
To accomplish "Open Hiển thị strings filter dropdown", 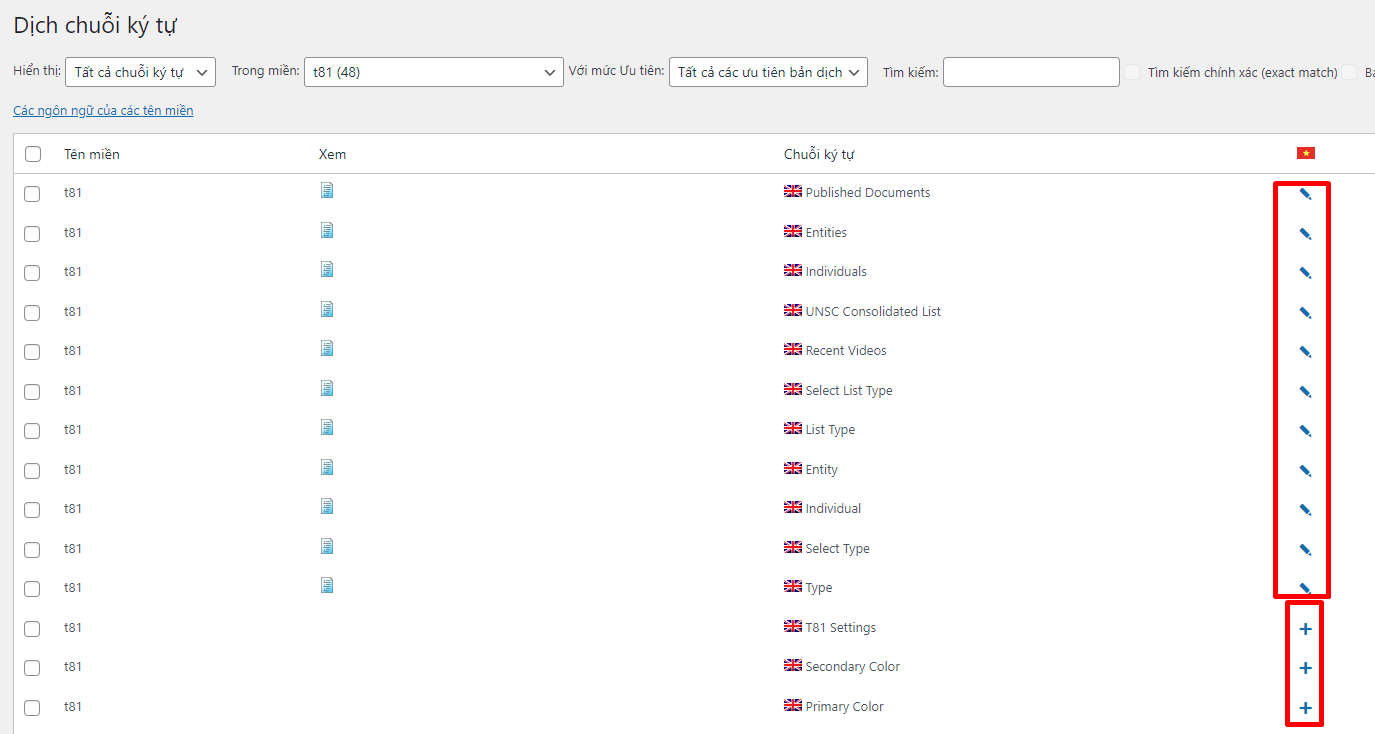I will pos(140,72).
